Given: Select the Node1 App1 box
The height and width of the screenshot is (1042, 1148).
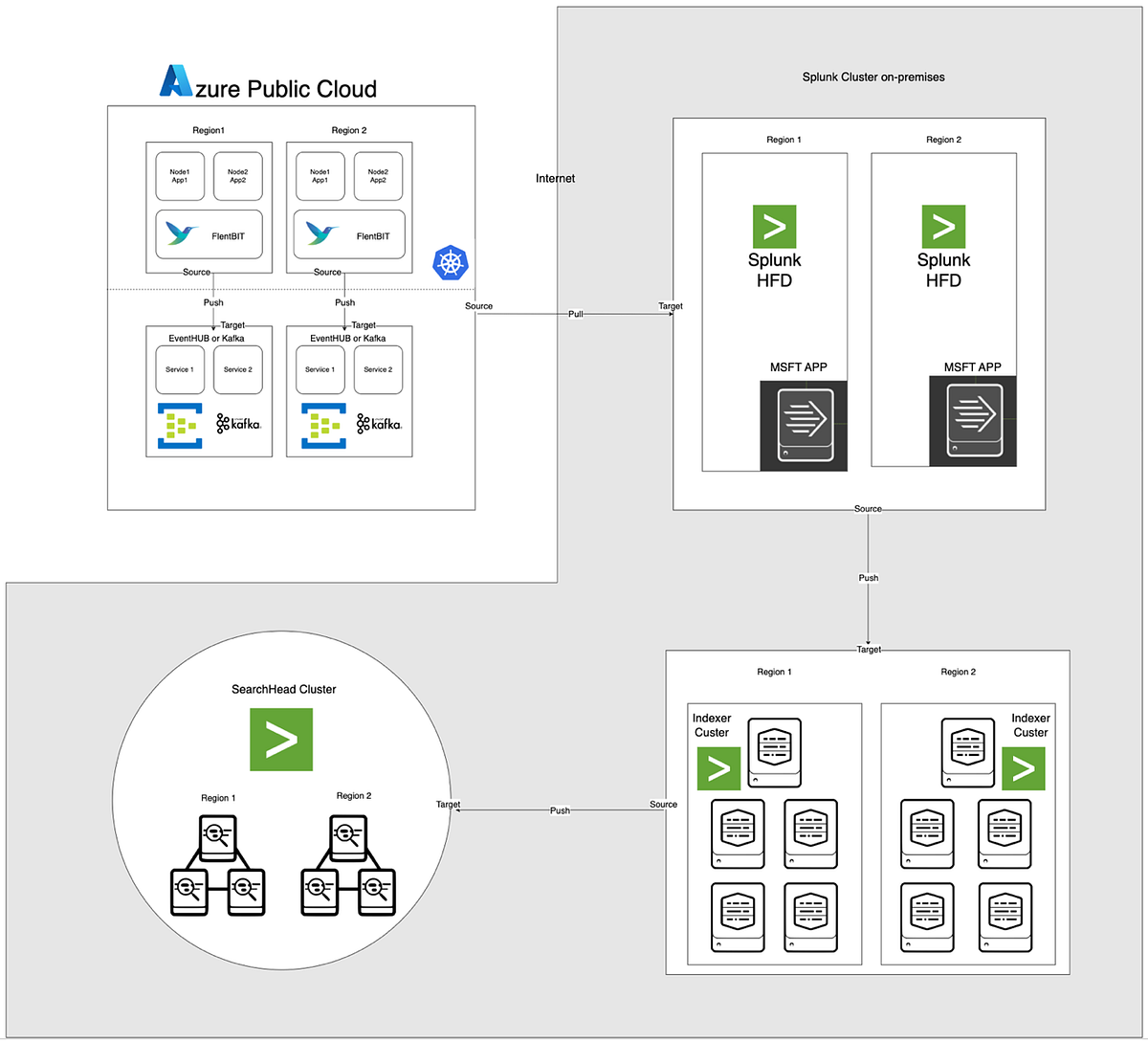Looking at the screenshot, I should 180,176.
